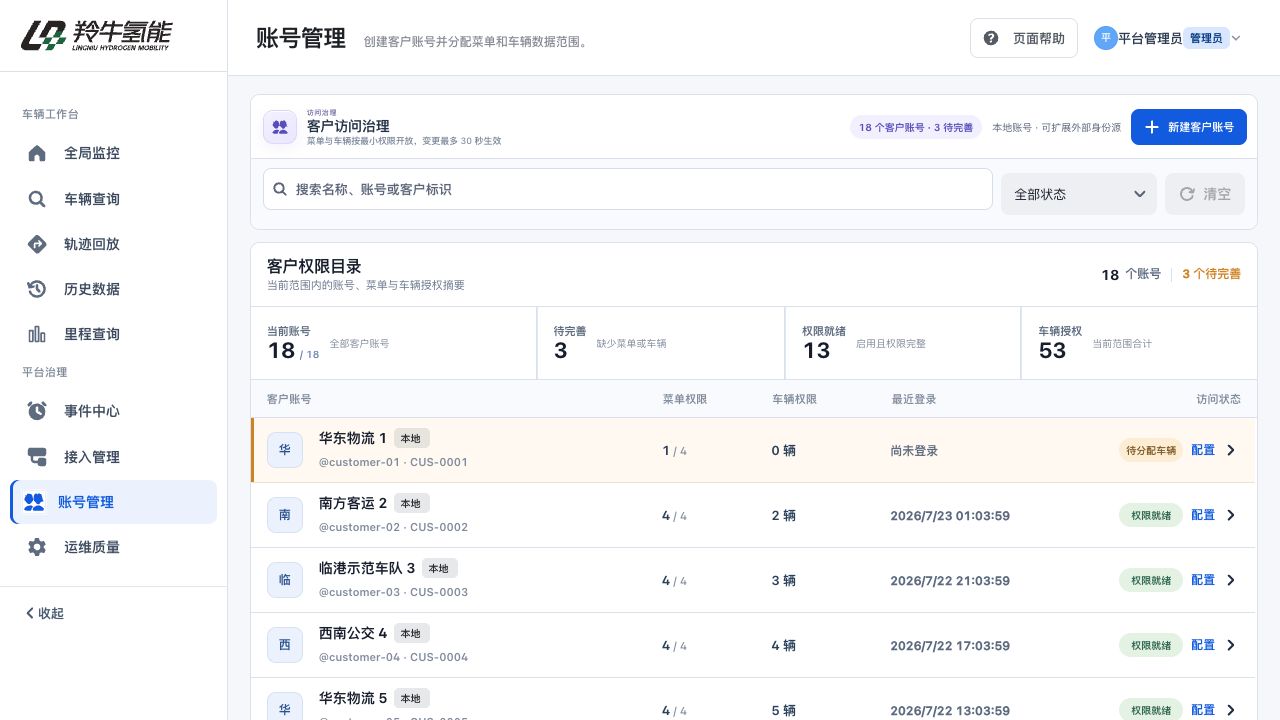Focus the 搜索名称、账号或客户标识 search field
The image size is (1280, 720).
627,189
